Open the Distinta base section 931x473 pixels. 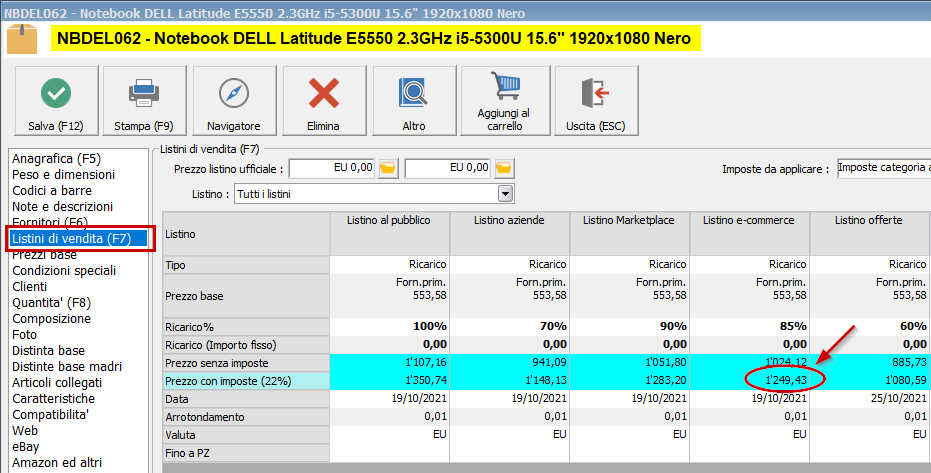[x=49, y=351]
